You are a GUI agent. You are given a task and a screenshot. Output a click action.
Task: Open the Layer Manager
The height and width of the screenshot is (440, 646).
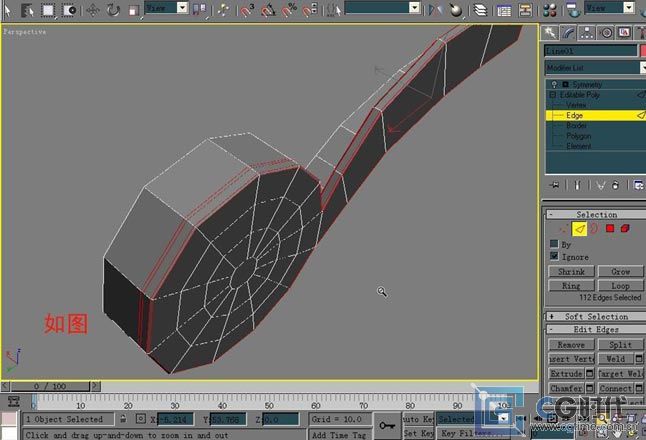point(480,10)
